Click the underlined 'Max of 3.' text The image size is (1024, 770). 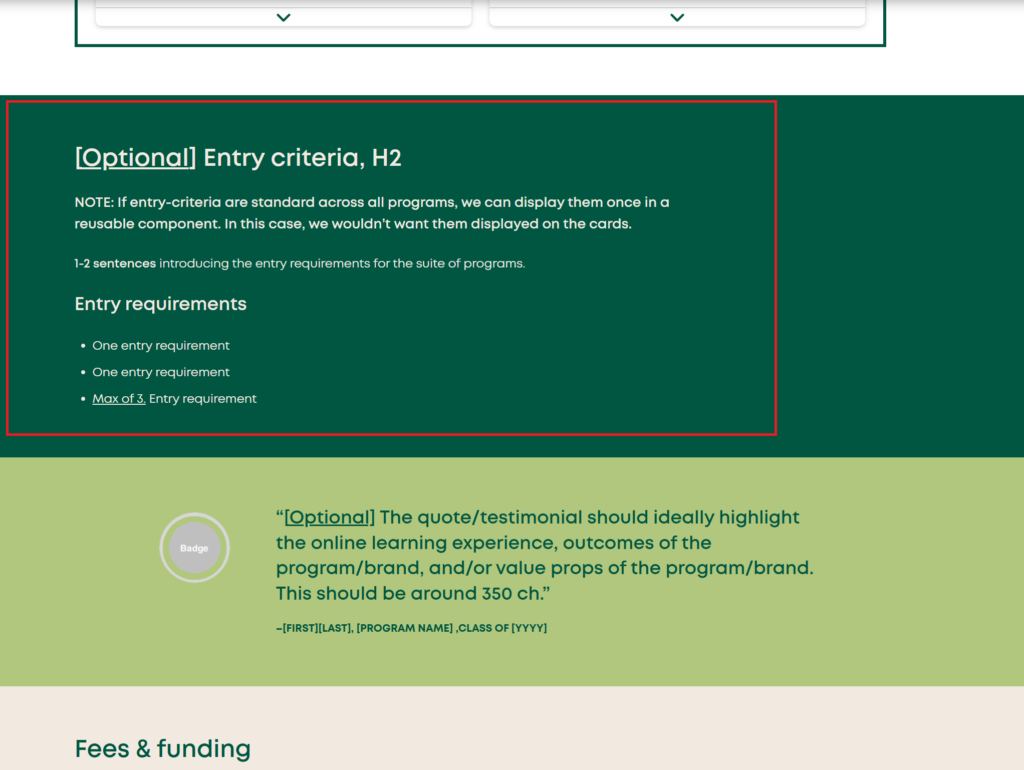(119, 398)
